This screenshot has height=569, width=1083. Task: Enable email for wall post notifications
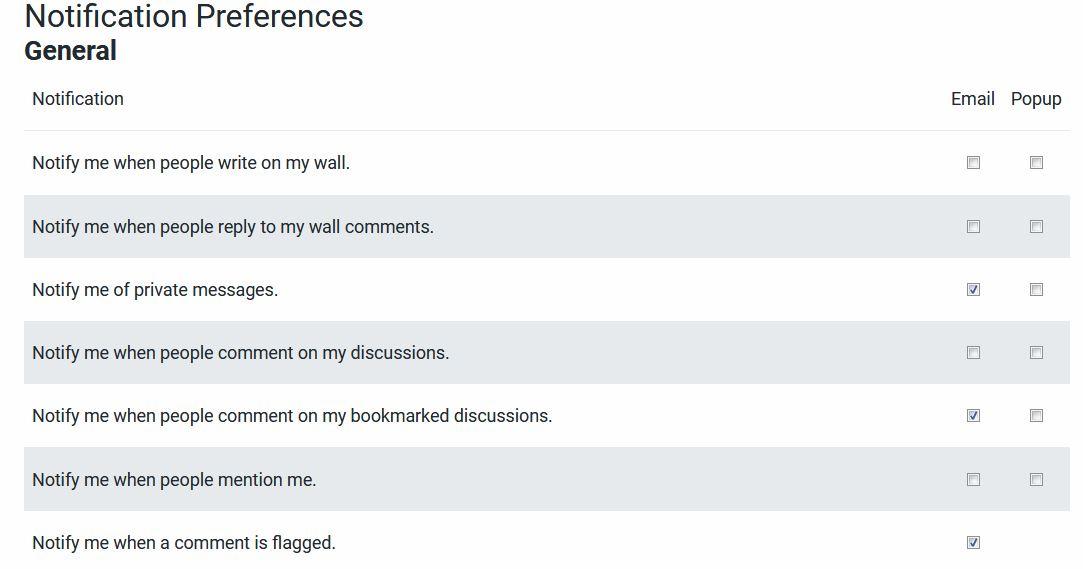coord(973,163)
